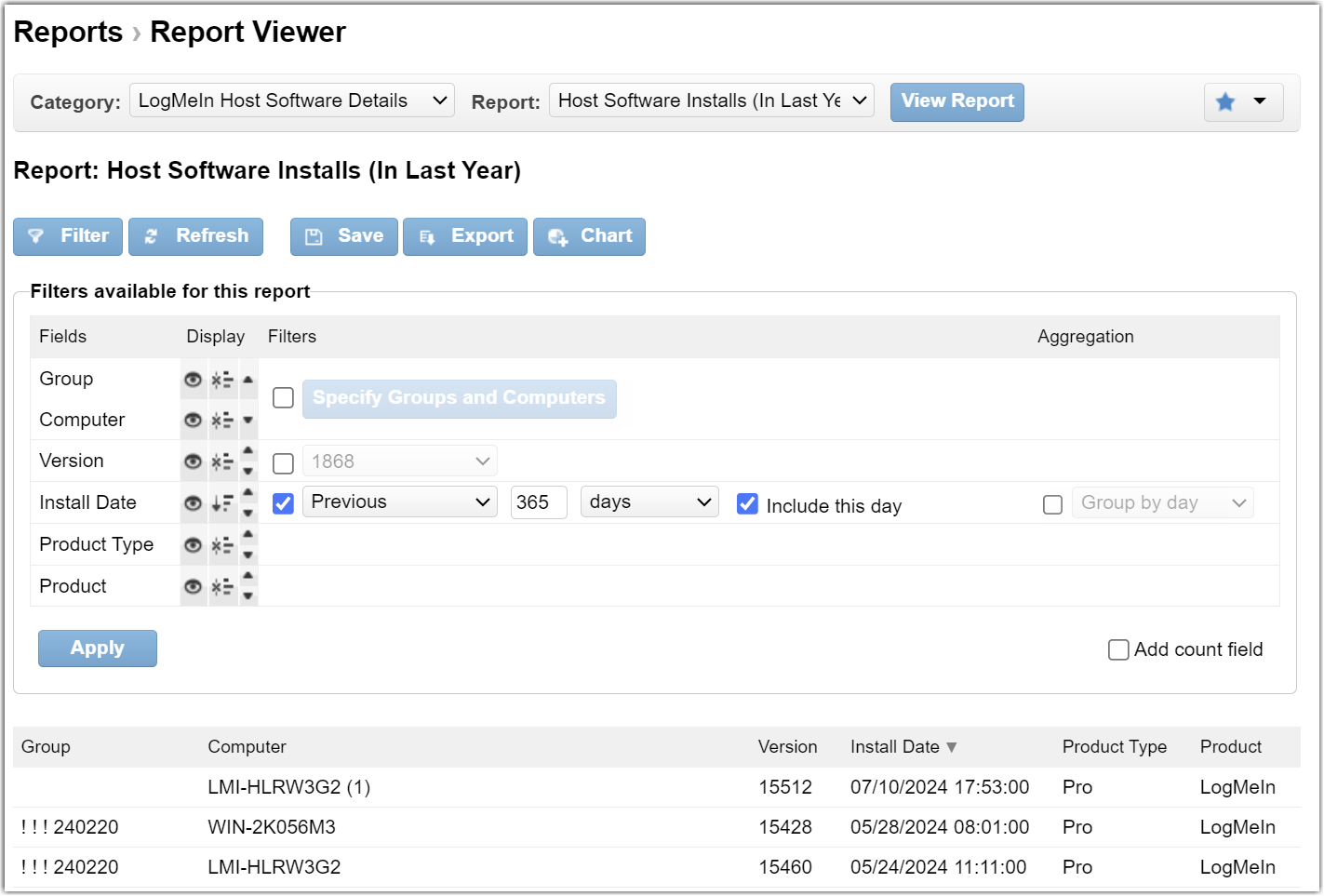Viewport: 1324px width, 896px height.
Task: Click Specify Groups and Computers button
Action: (x=459, y=398)
